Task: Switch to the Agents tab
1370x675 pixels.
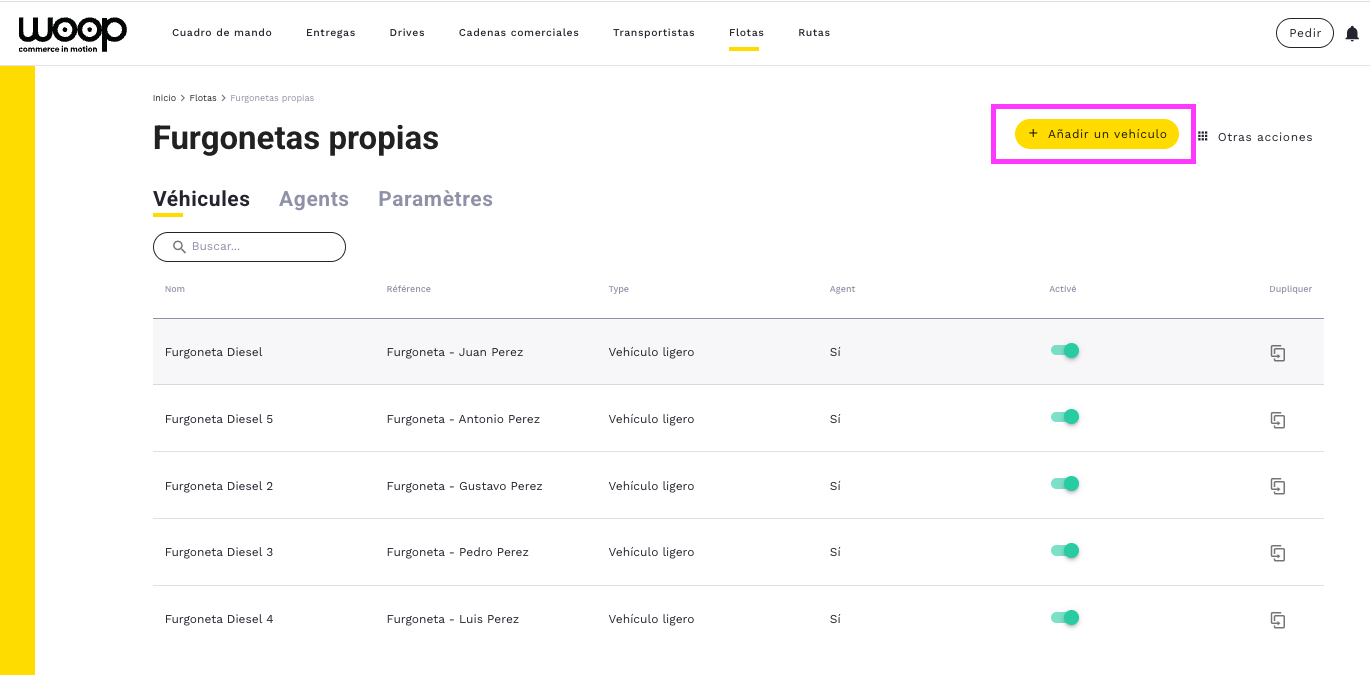Action: tap(313, 199)
